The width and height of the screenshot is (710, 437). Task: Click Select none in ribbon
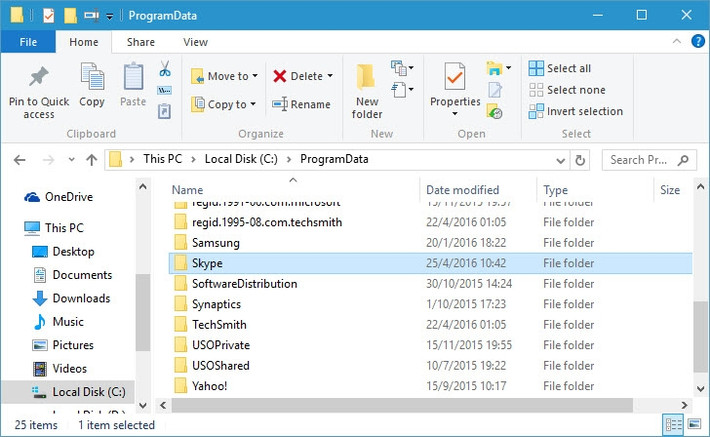click(x=567, y=90)
